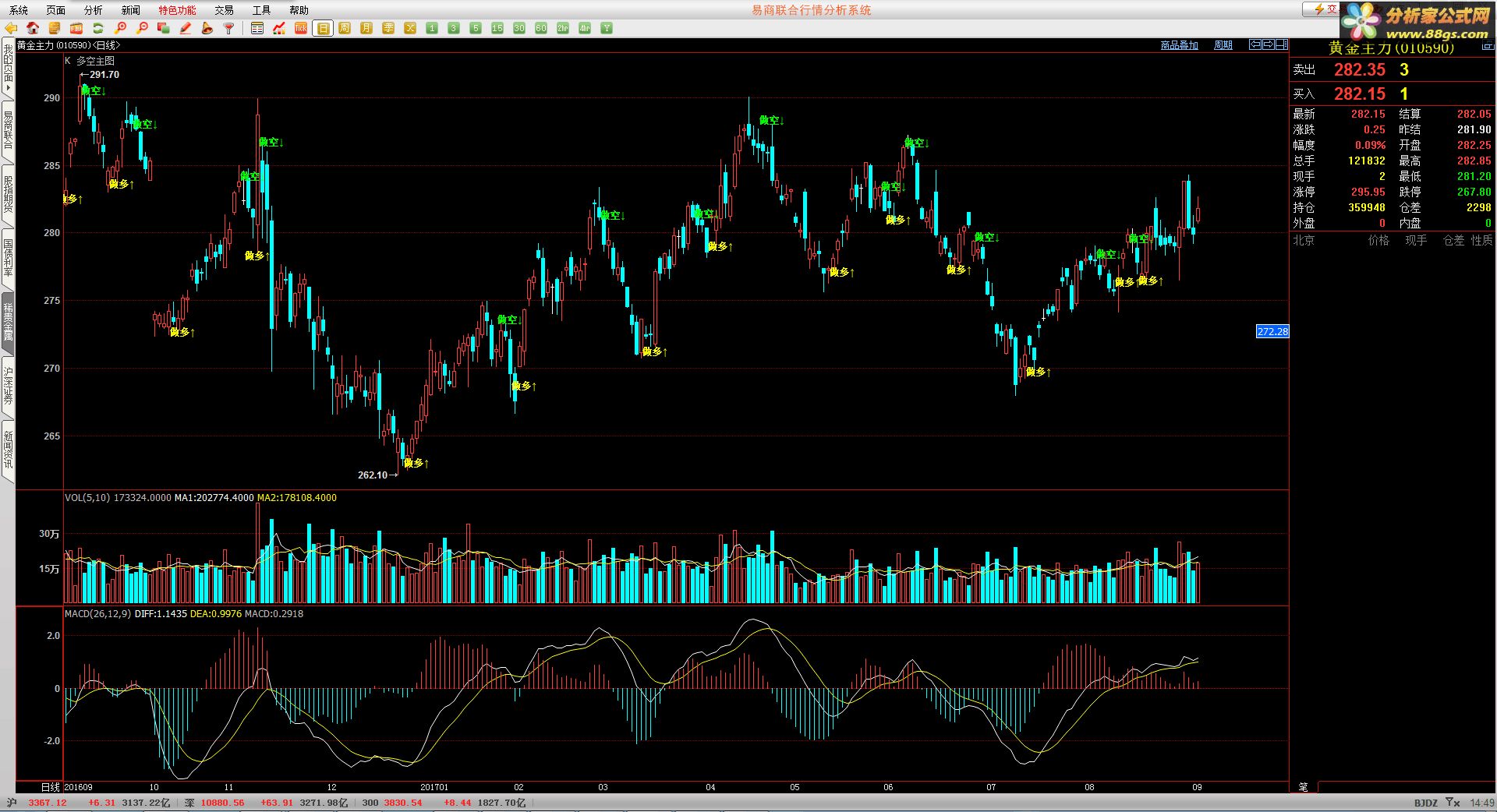The width and height of the screenshot is (1497, 812).
Task: Click the yellow back arrow icon
Action: pos(11,28)
